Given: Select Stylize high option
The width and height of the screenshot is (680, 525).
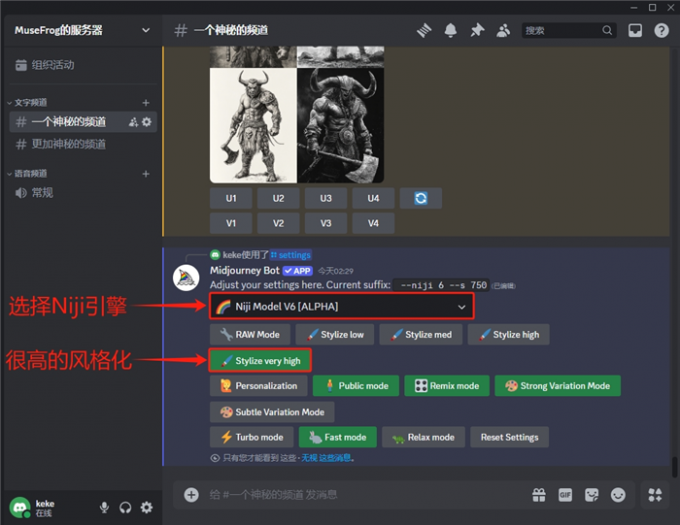Looking at the screenshot, I should tap(508, 335).
